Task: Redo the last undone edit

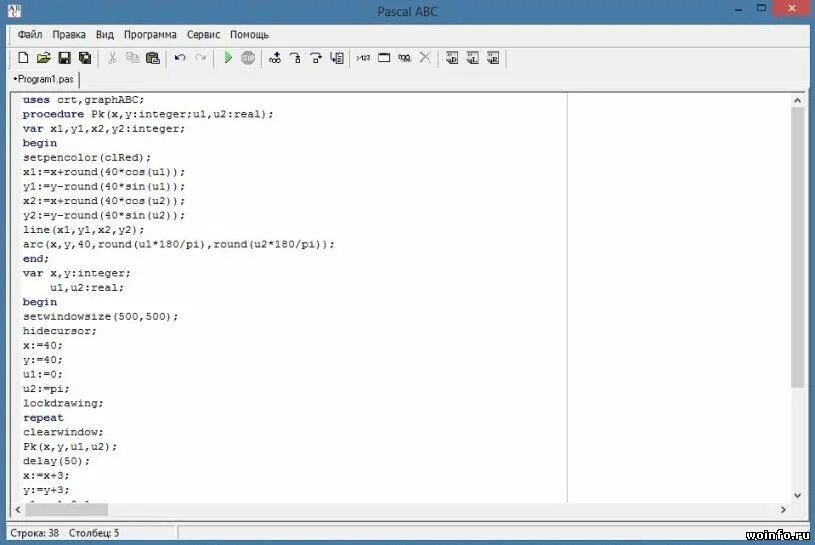Action: [201, 58]
